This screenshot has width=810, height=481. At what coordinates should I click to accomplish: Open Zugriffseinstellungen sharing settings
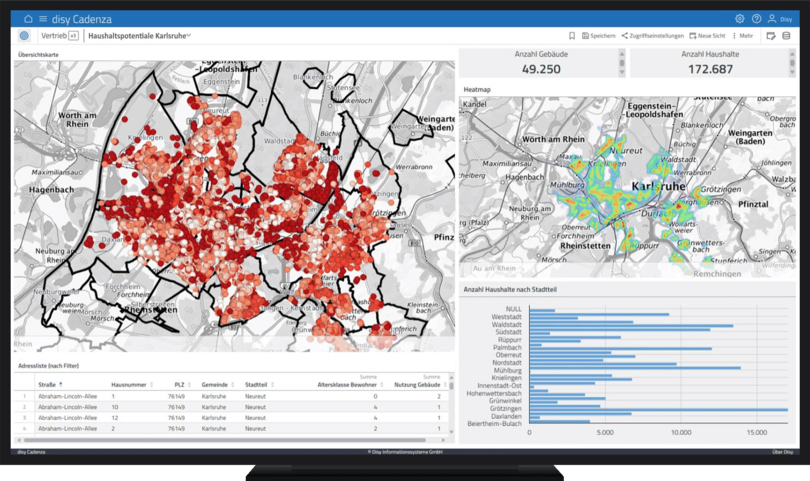point(652,36)
